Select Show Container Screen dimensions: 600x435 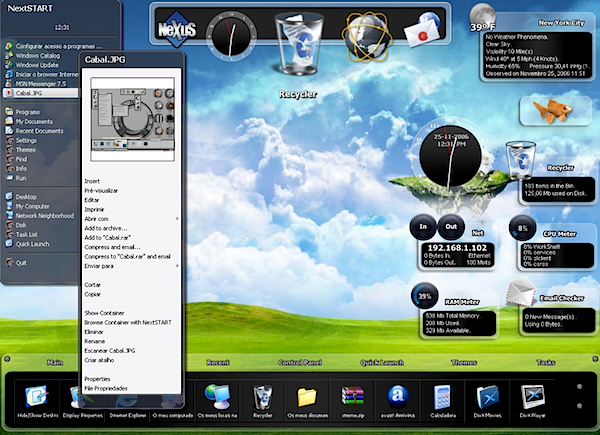pyautogui.click(x=104, y=313)
